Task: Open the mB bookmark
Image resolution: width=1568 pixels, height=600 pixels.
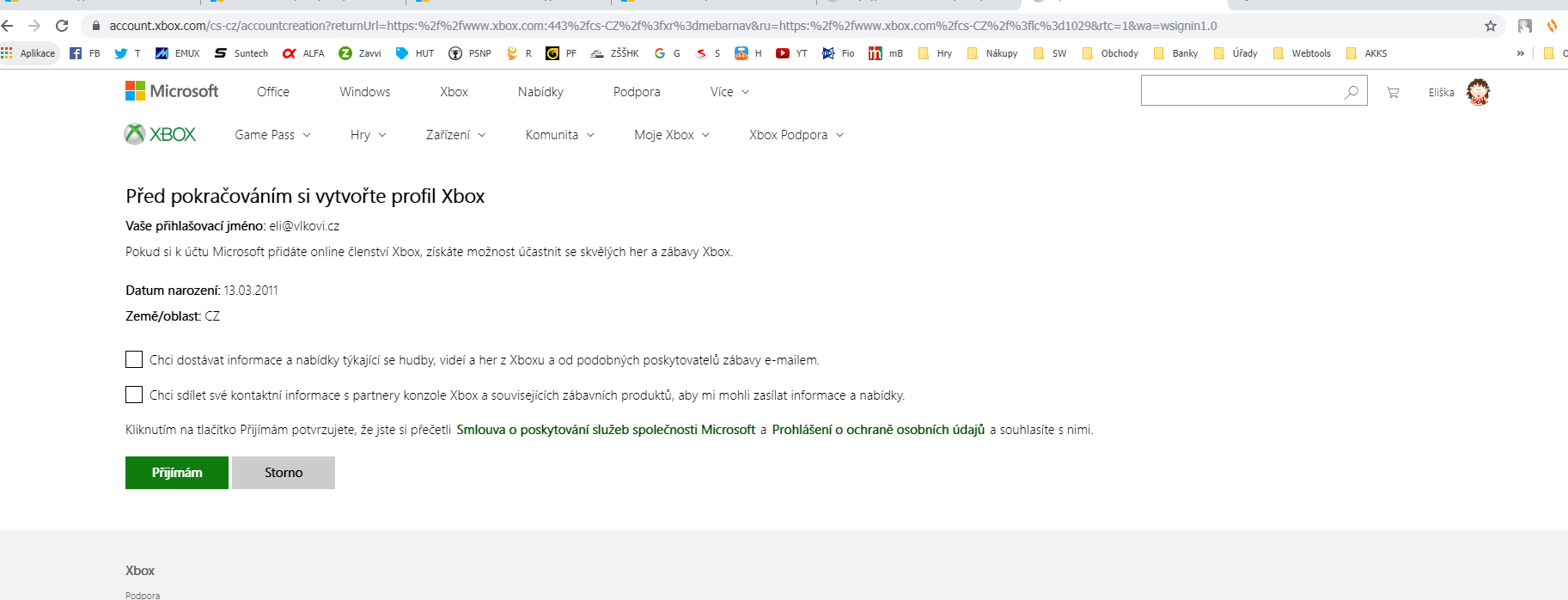Action: 886,53
